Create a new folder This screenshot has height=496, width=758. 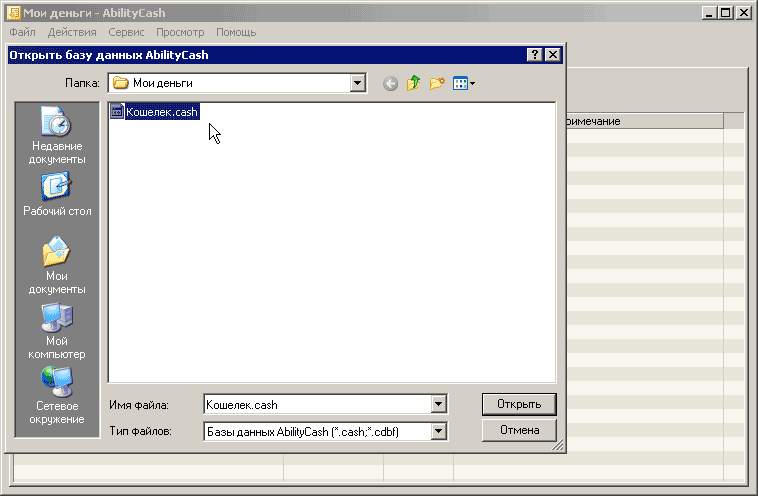[x=437, y=84]
